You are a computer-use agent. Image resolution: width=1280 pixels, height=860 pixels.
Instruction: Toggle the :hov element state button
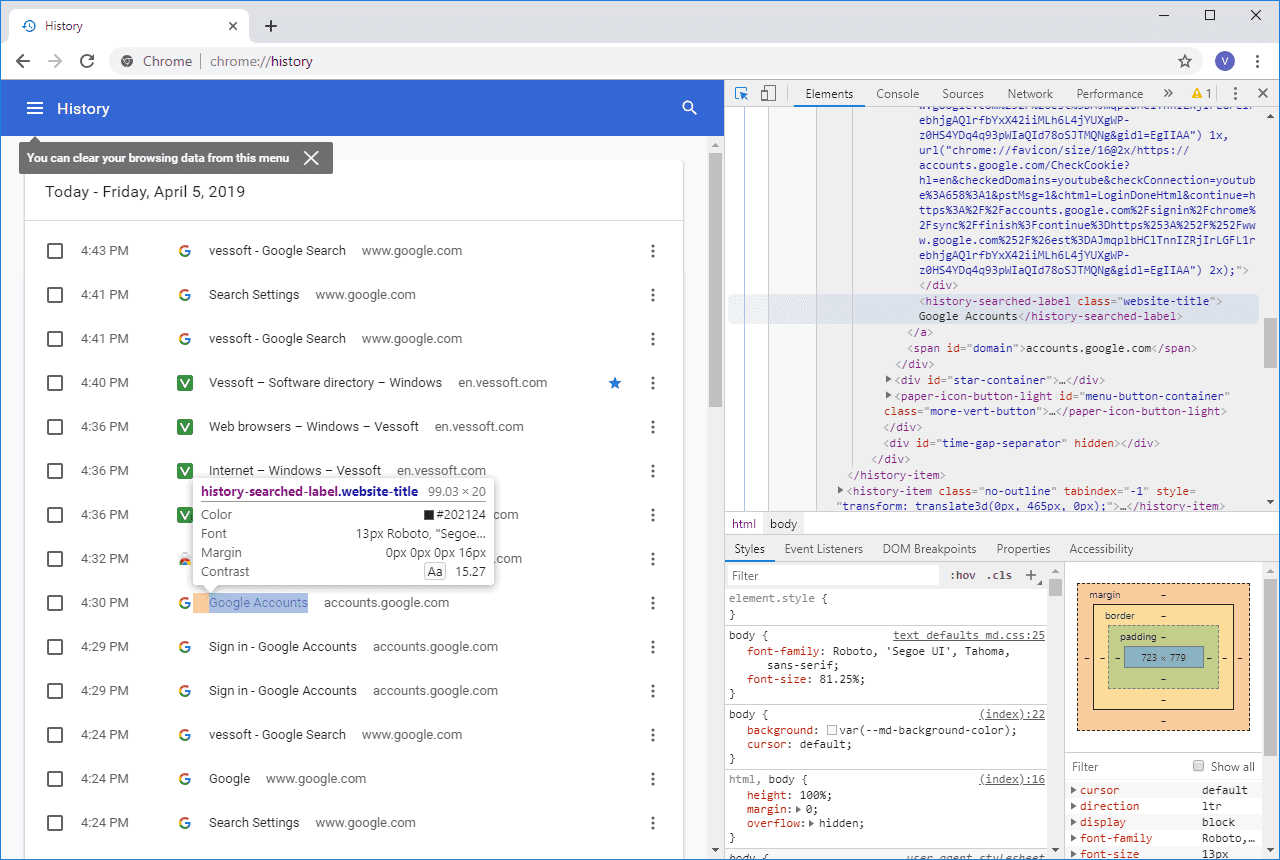click(x=964, y=575)
